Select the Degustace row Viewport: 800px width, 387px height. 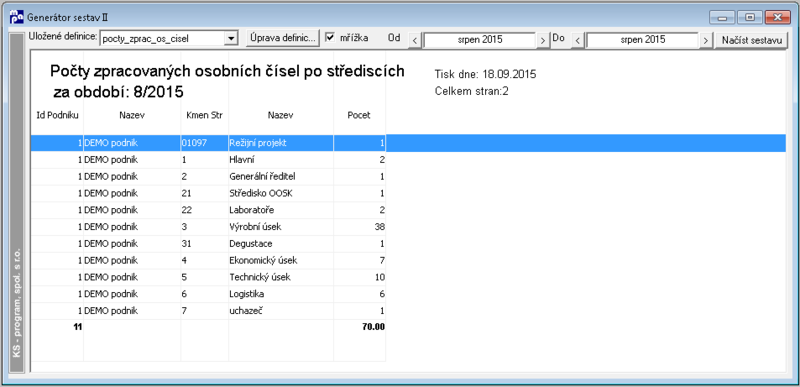[x=208, y=244]
